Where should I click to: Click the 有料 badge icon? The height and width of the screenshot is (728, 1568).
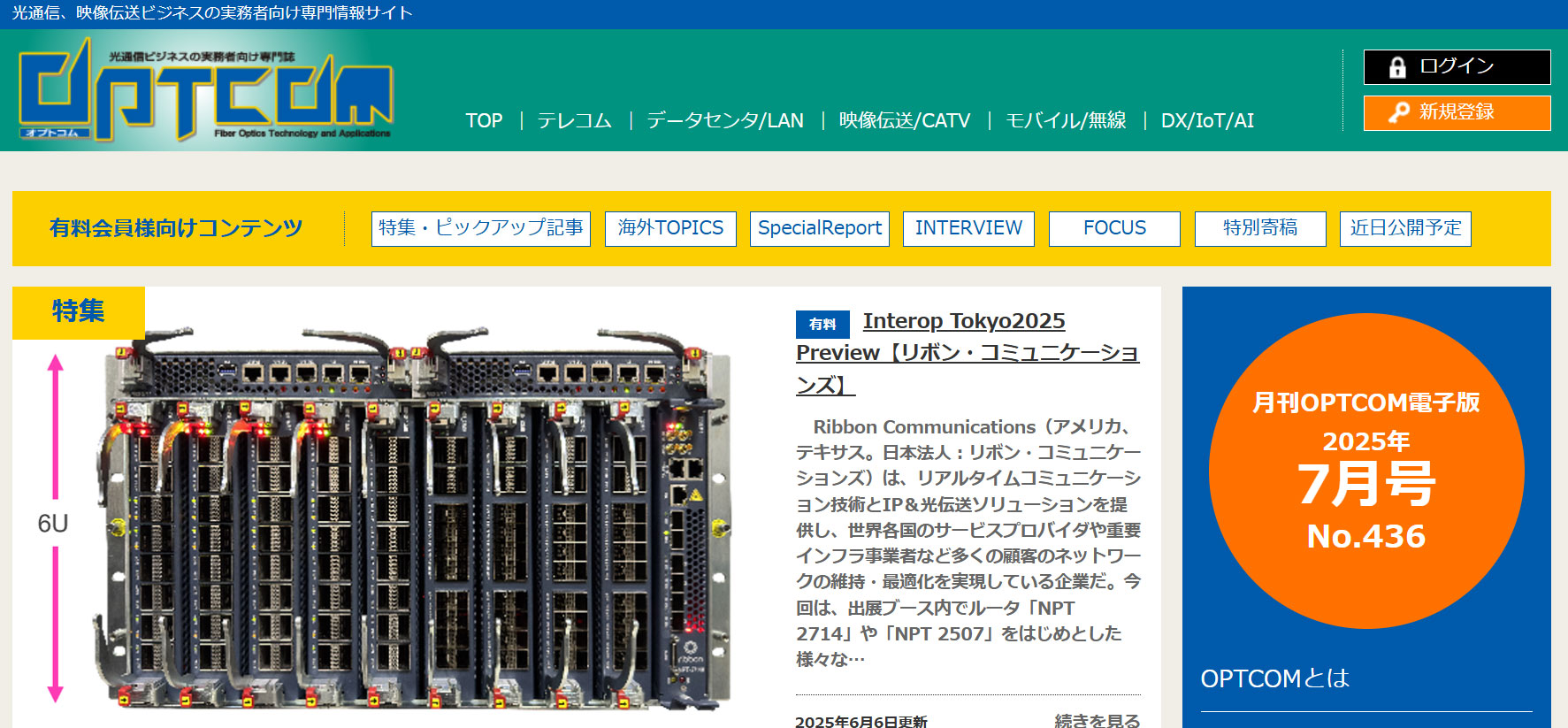tap(822, 324)
